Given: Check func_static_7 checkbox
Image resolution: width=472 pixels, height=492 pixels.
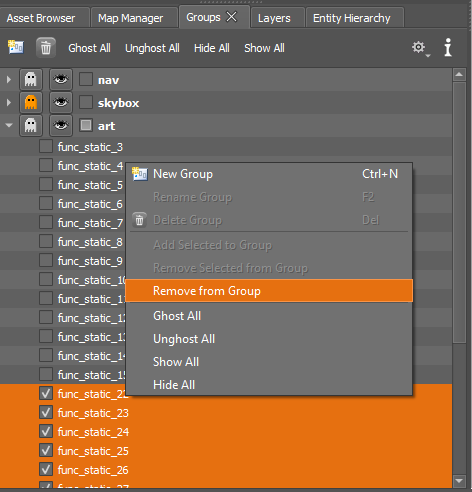Looking at the screenshot, I should tap(46, 222).
